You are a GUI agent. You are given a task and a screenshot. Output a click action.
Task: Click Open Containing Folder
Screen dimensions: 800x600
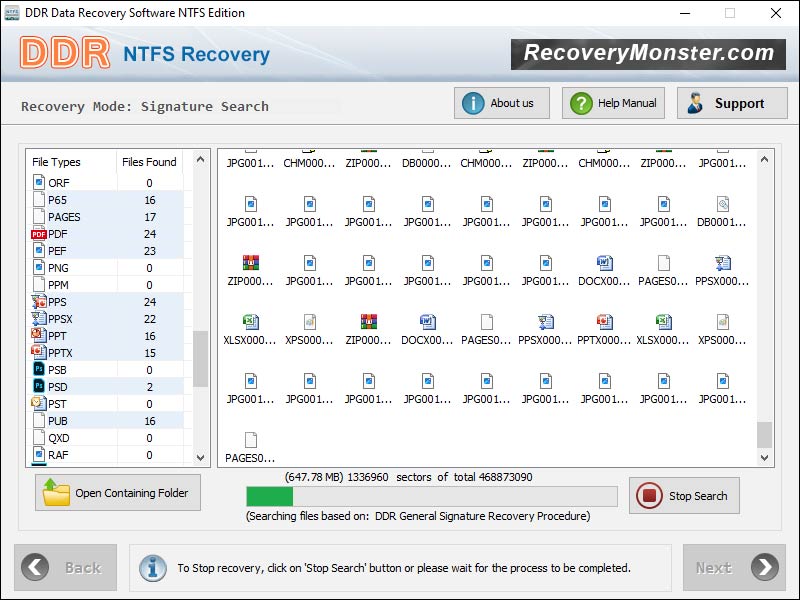click(x=117, y=492)
